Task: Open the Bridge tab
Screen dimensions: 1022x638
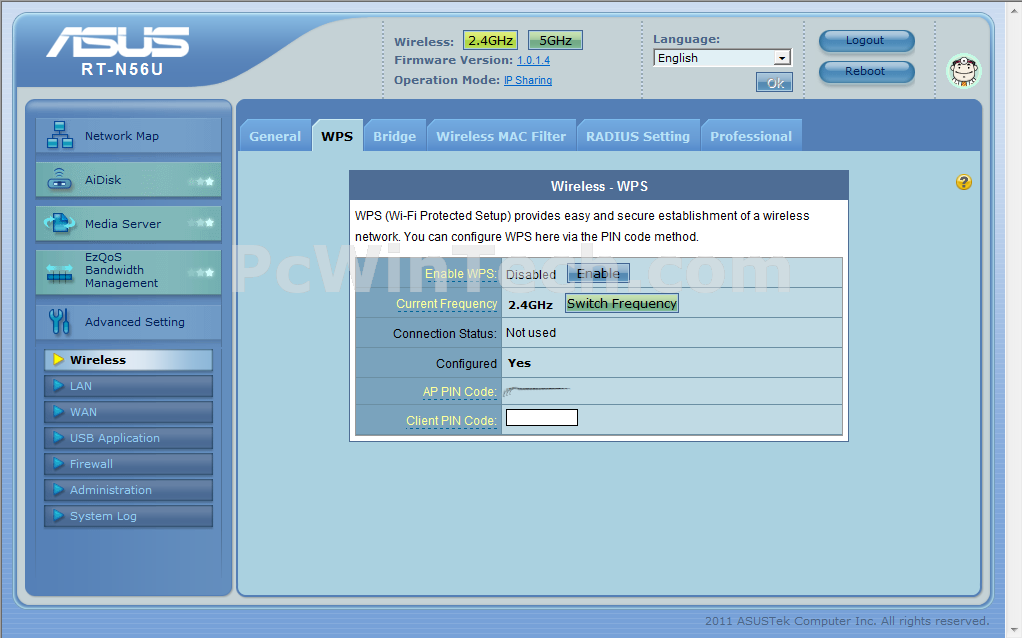Action: [394, 136]
